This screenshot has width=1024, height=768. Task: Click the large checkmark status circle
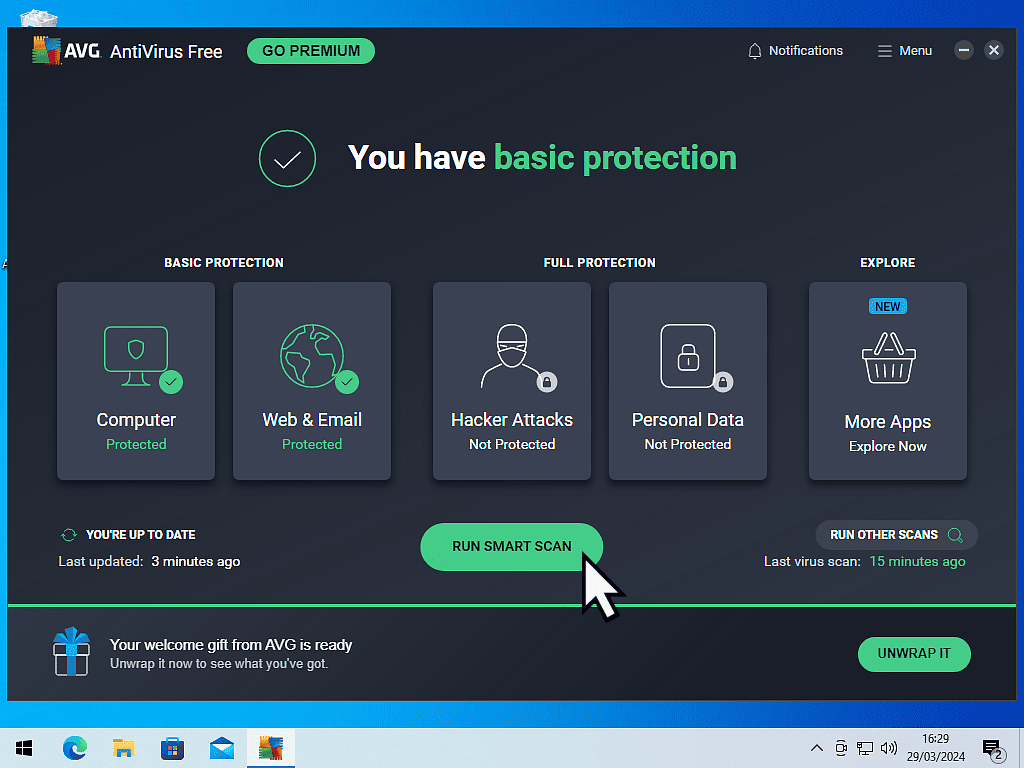(287, 159)
